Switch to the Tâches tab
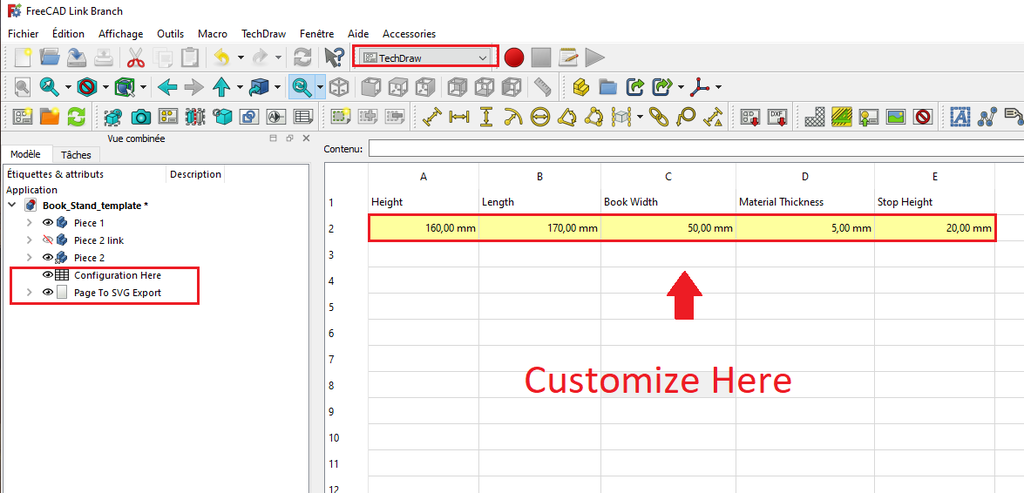This screenshot has height=493, width=1024. point(76,155)
